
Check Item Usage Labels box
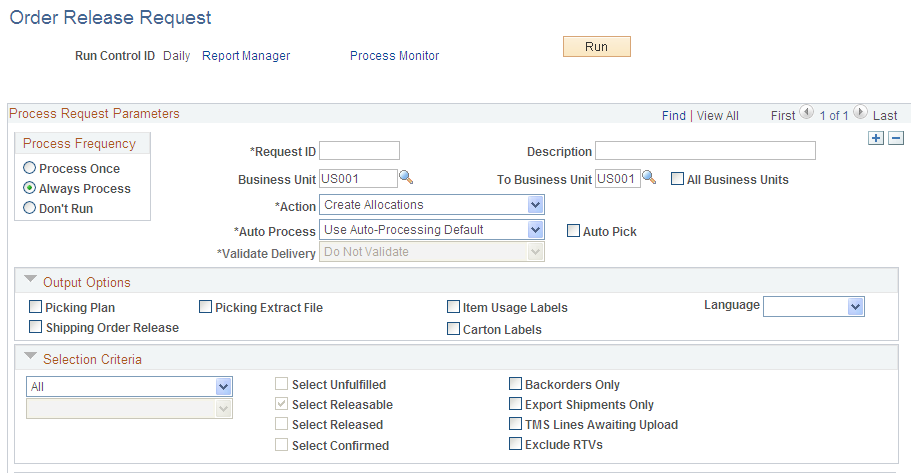click(453, 306)
